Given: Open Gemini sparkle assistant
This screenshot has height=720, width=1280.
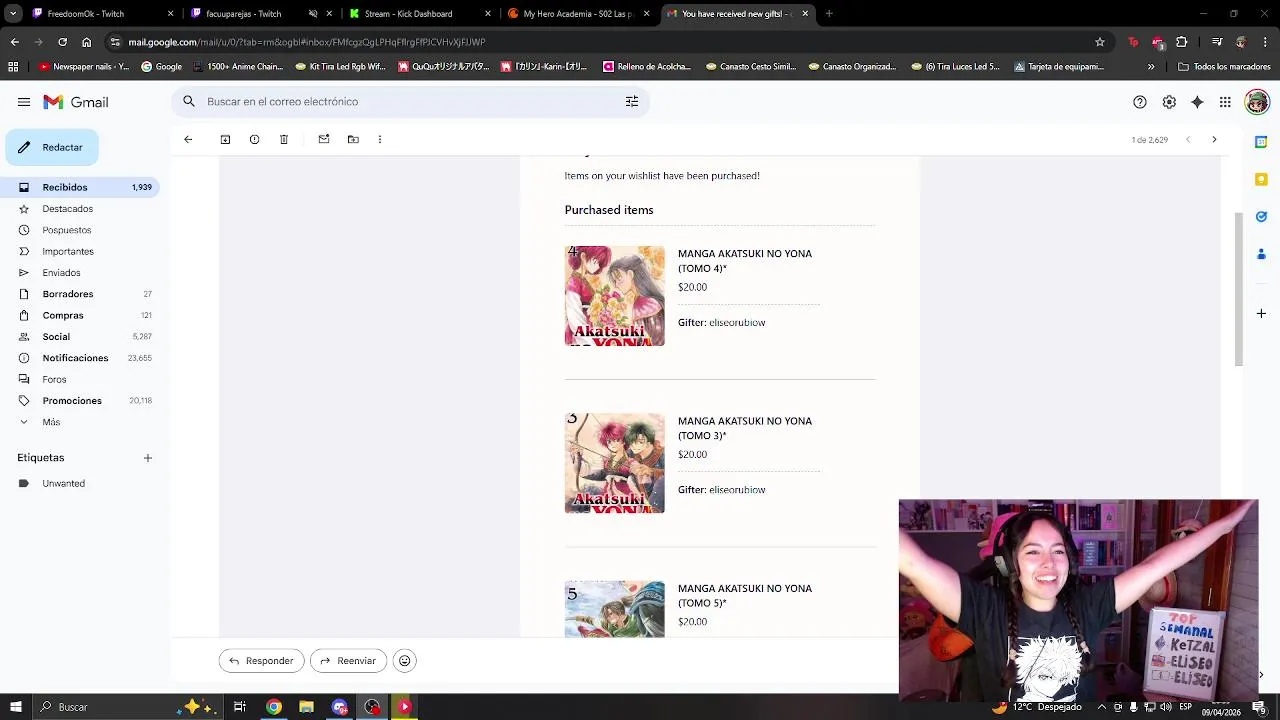Looking at the screenshot, I should coord(1197,102).
